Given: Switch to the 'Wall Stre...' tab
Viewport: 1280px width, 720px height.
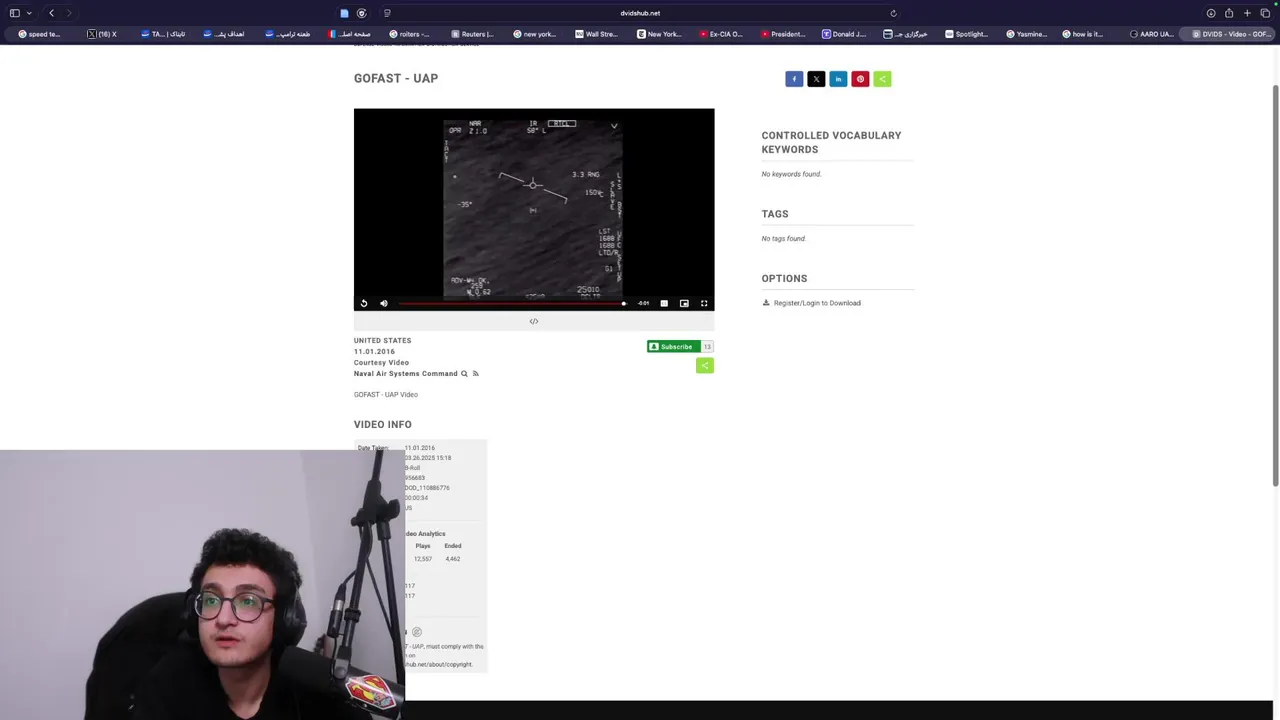Looking at the screenshot, I should point(596,34).
